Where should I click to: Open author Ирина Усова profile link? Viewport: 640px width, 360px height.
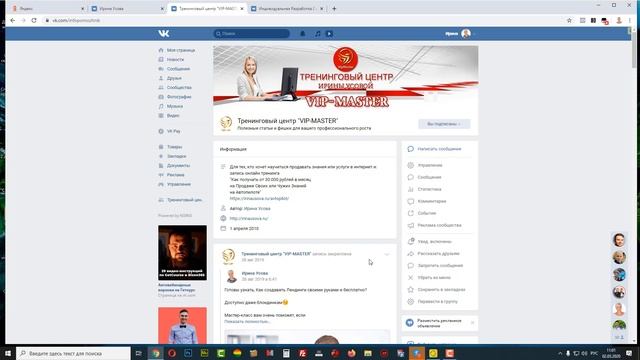pos(257,209)
